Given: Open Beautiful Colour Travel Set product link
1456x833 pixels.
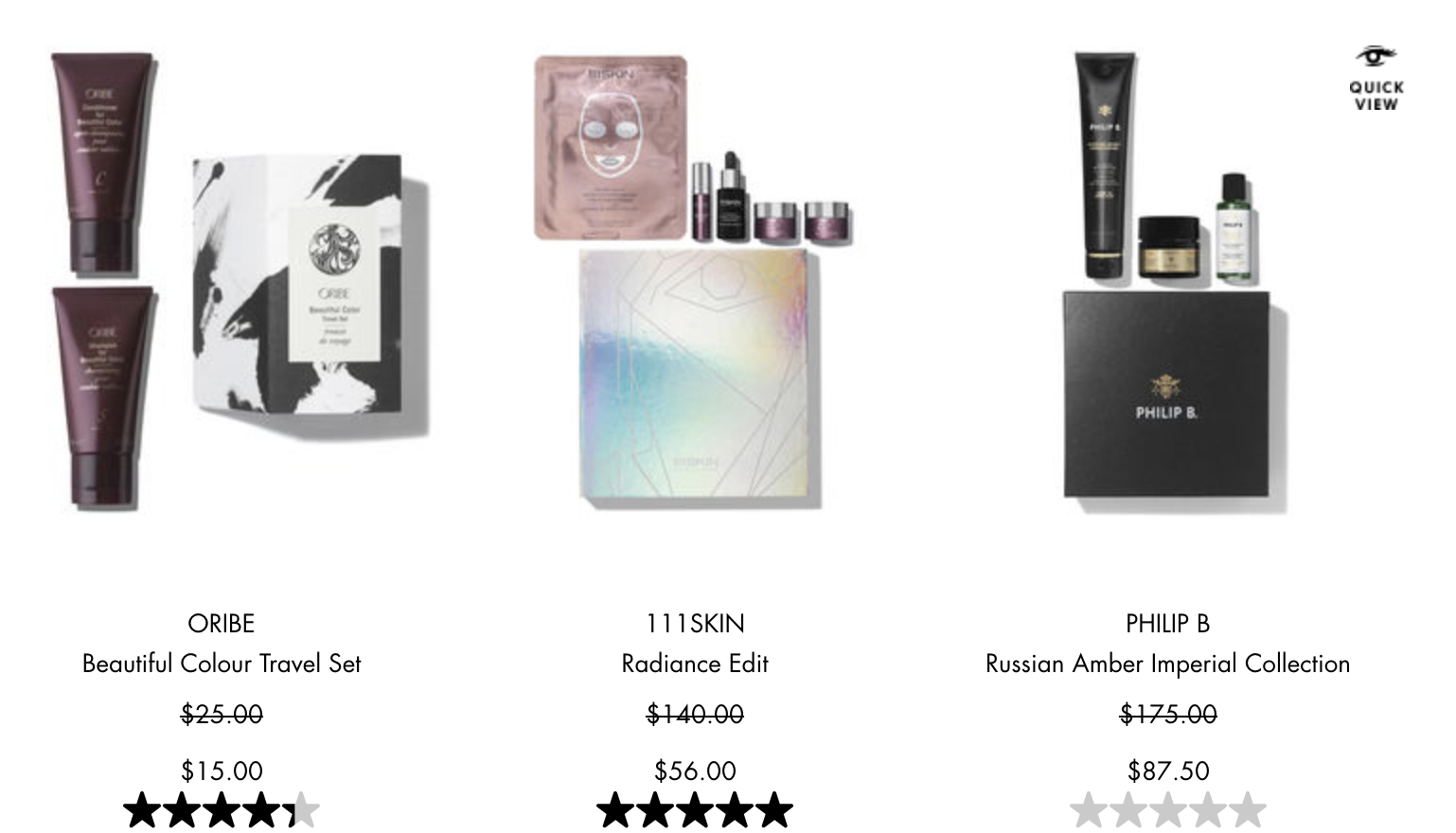Looking at the screenshot, I should pos(222,664).
